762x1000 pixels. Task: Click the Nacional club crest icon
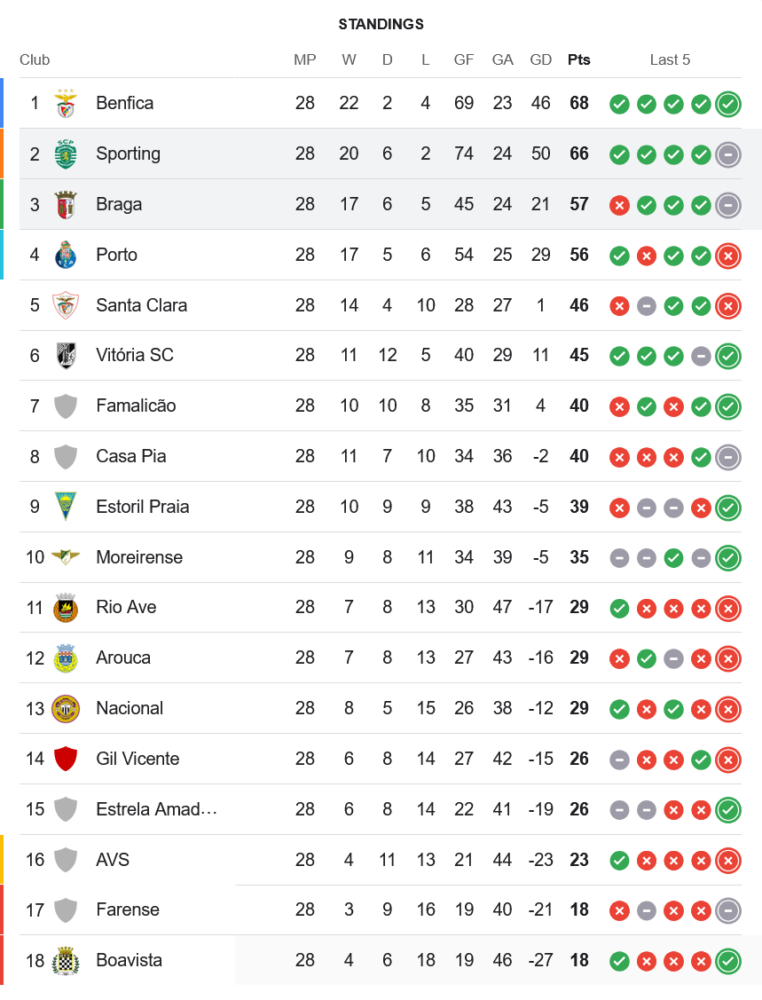point(66,708)
